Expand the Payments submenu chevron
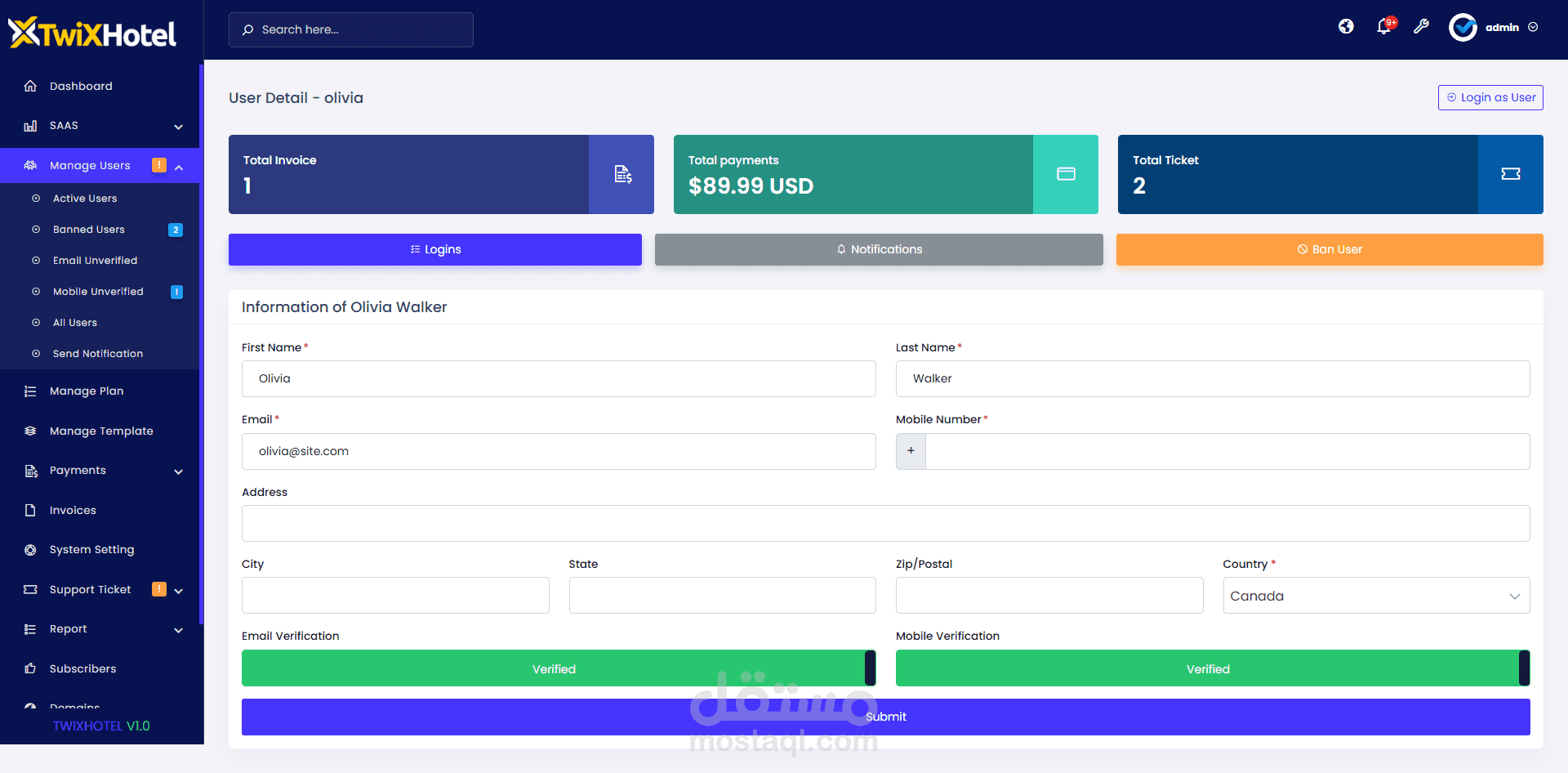Viewport: 1568px width, 773px height. [179, 471]
